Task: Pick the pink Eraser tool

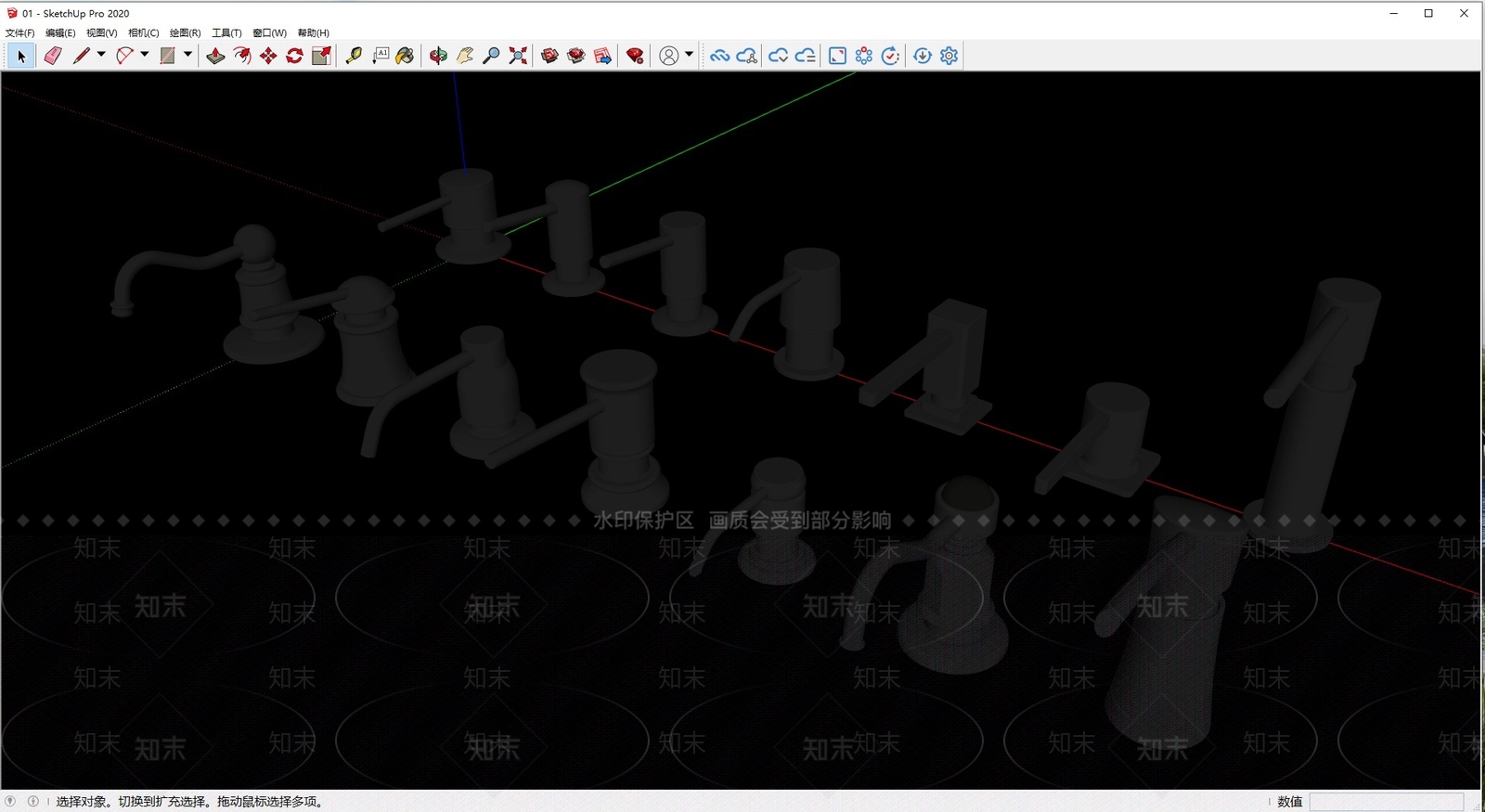Action: (x=53, y=56)
